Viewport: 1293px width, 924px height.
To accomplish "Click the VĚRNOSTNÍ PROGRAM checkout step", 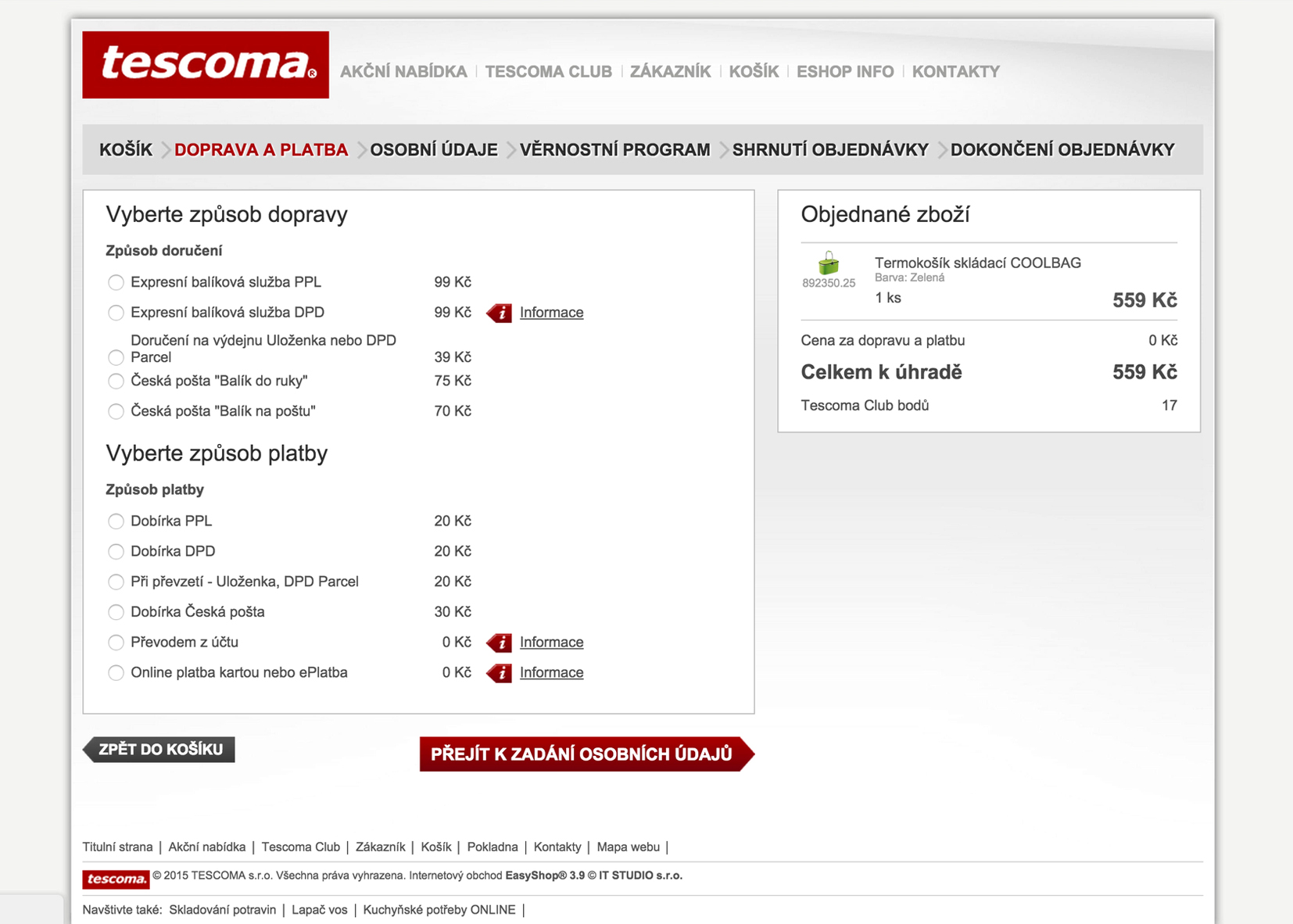I will click(615, 150).
